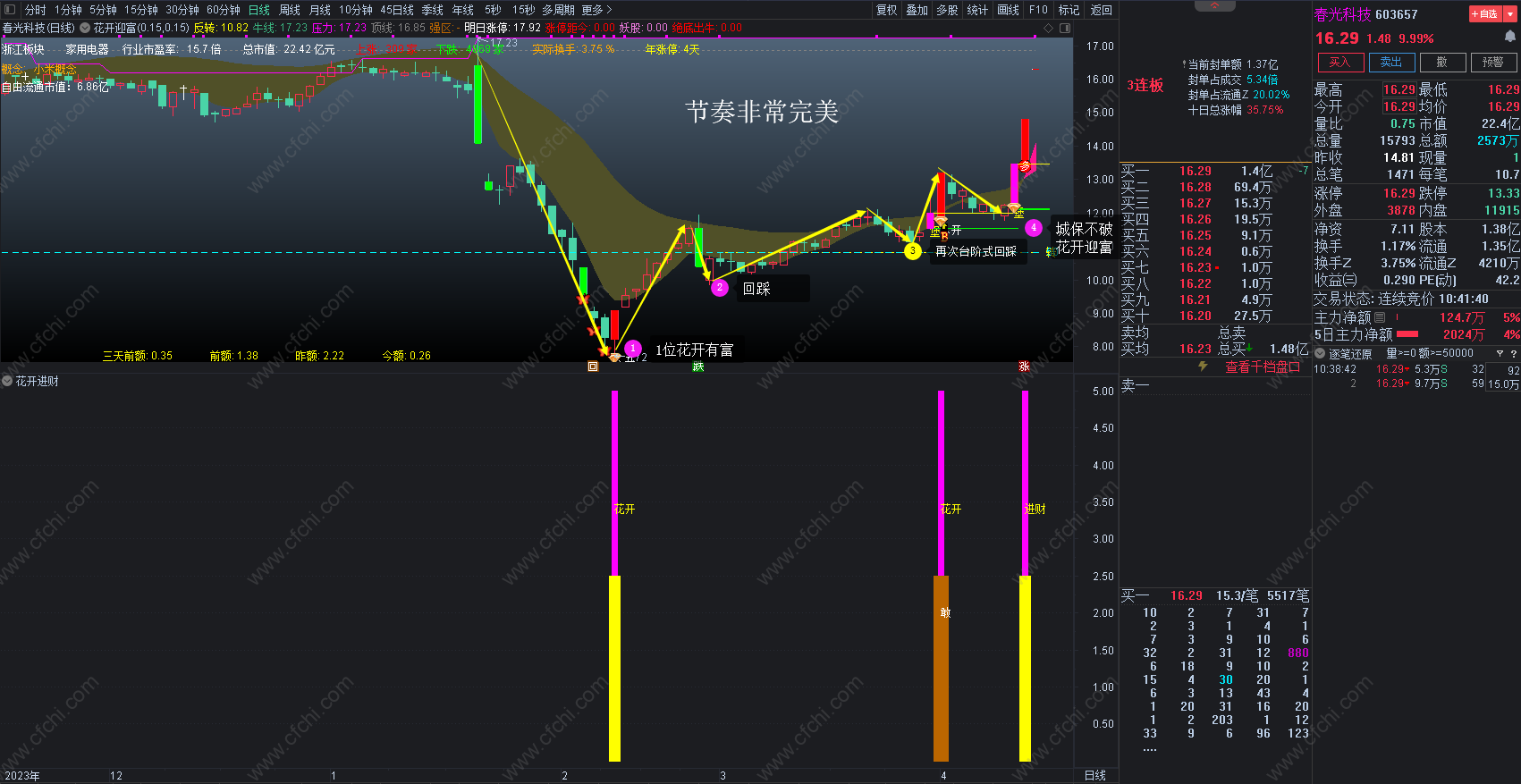Click the 统计 statistics toolbar button
The width and height of the screenshot is (1521, 784).
977,10
